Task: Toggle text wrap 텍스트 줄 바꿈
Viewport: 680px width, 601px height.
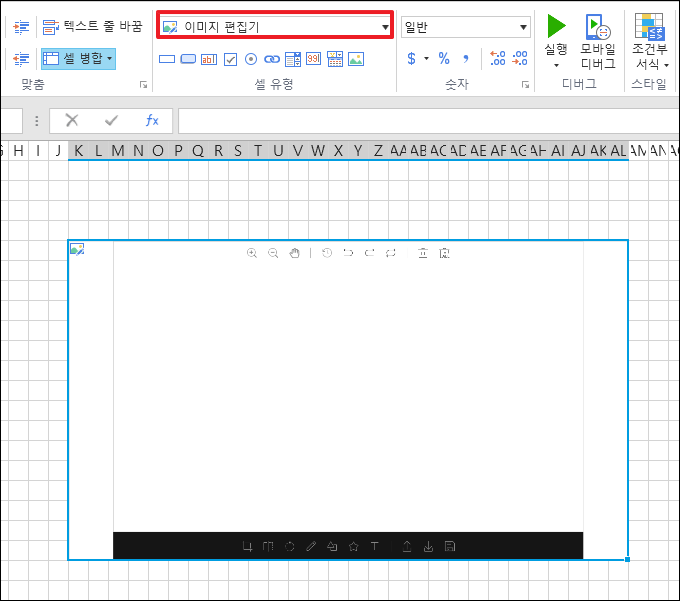Action: pos(92,26)
